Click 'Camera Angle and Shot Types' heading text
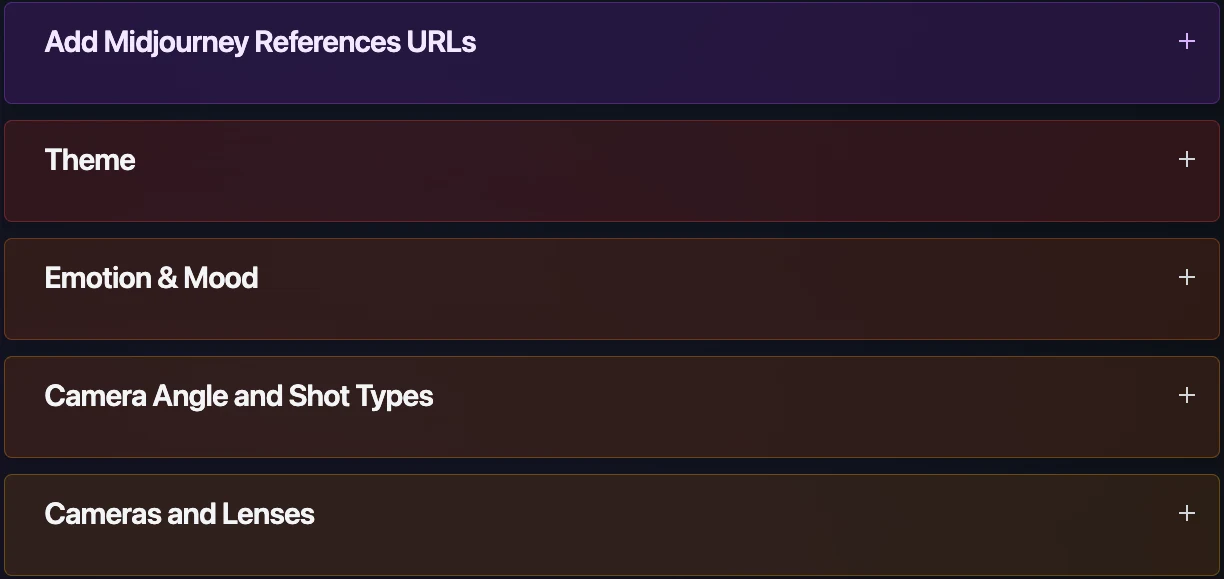Image resolution: width=1224 pixels, height=579 pixels. point(239,396)
